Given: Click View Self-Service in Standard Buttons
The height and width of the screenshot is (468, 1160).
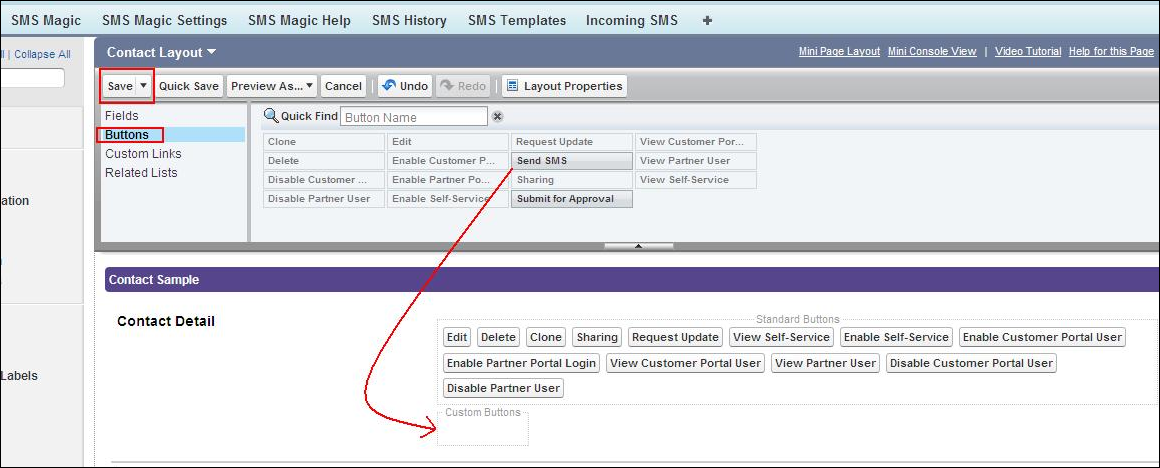Looking at the screenshot, I should (781, 337).
